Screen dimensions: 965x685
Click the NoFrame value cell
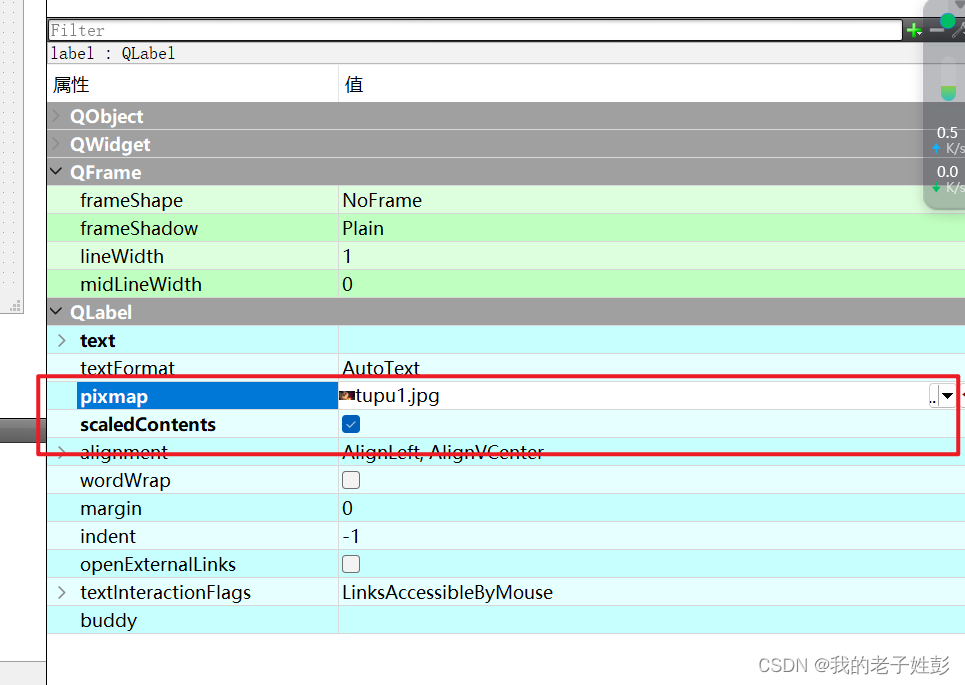382,201
